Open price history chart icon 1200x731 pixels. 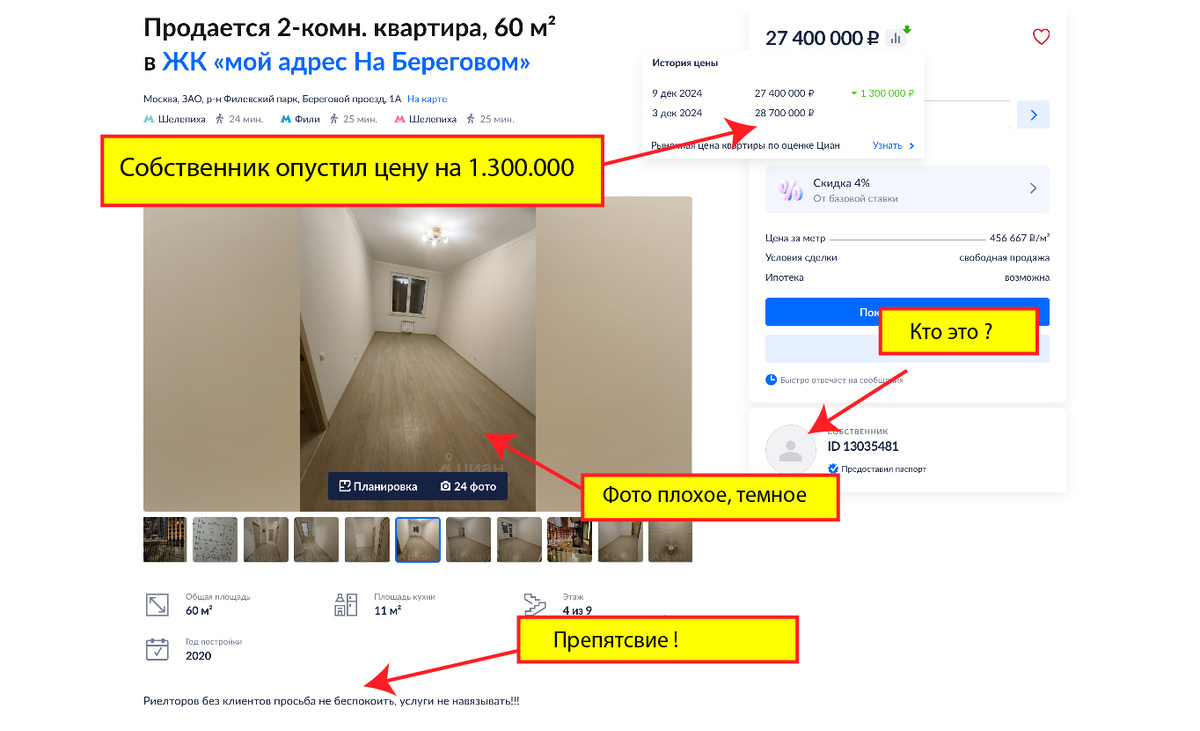click(x=896, y=39)
